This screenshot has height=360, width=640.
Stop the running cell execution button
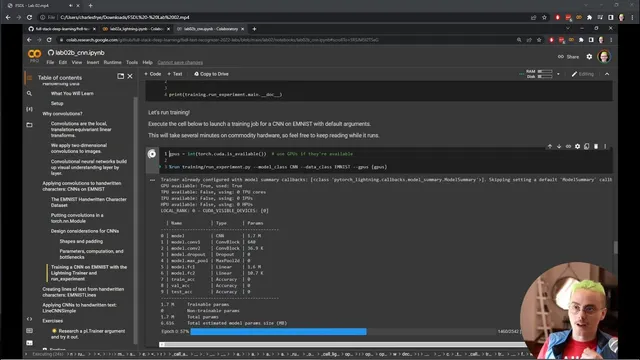[x=152, y=154]
